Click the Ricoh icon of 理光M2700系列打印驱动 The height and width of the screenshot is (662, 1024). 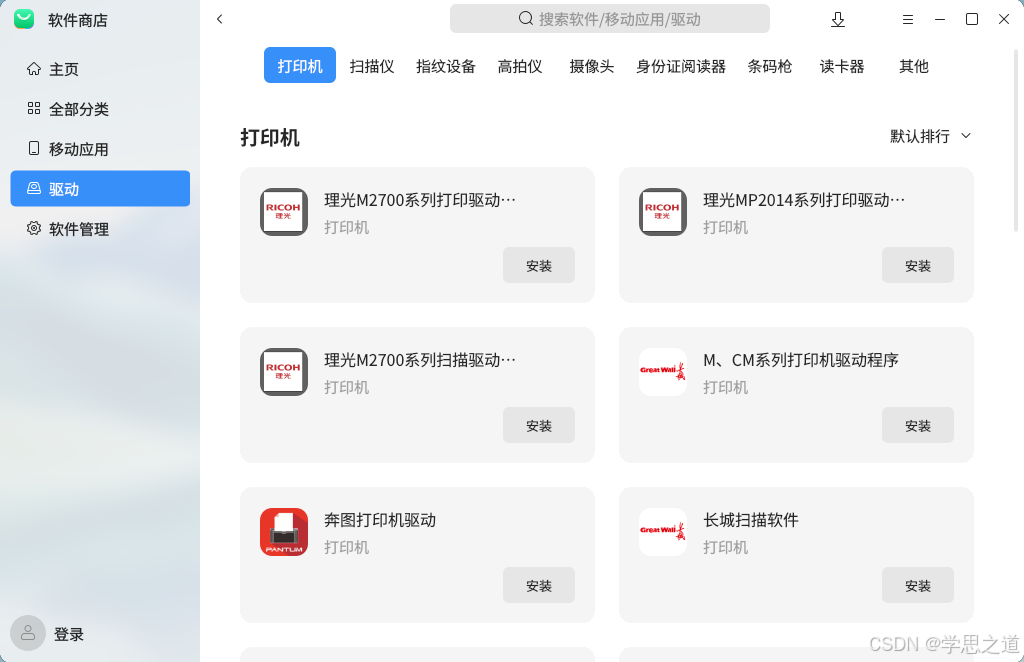pyautogui.click(x=284, y=212)
